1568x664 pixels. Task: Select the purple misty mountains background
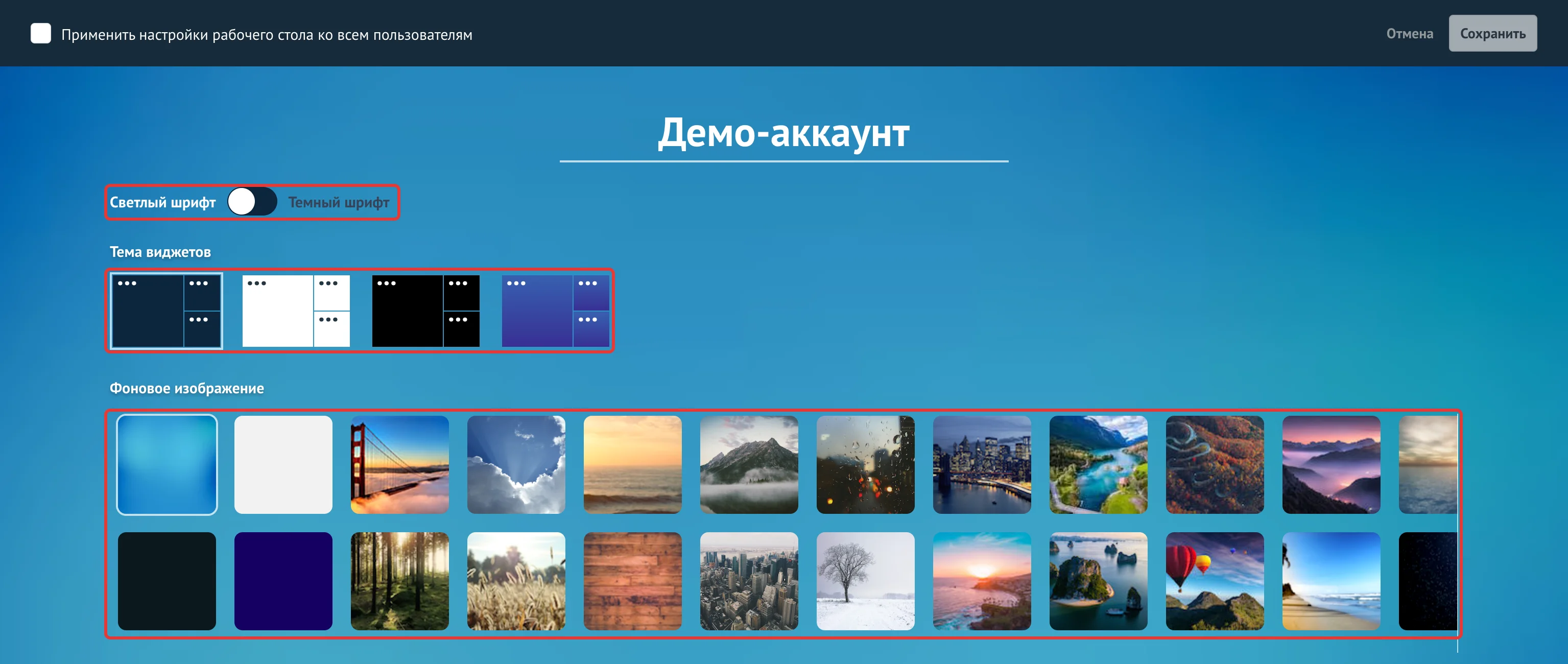(1331, 464)
